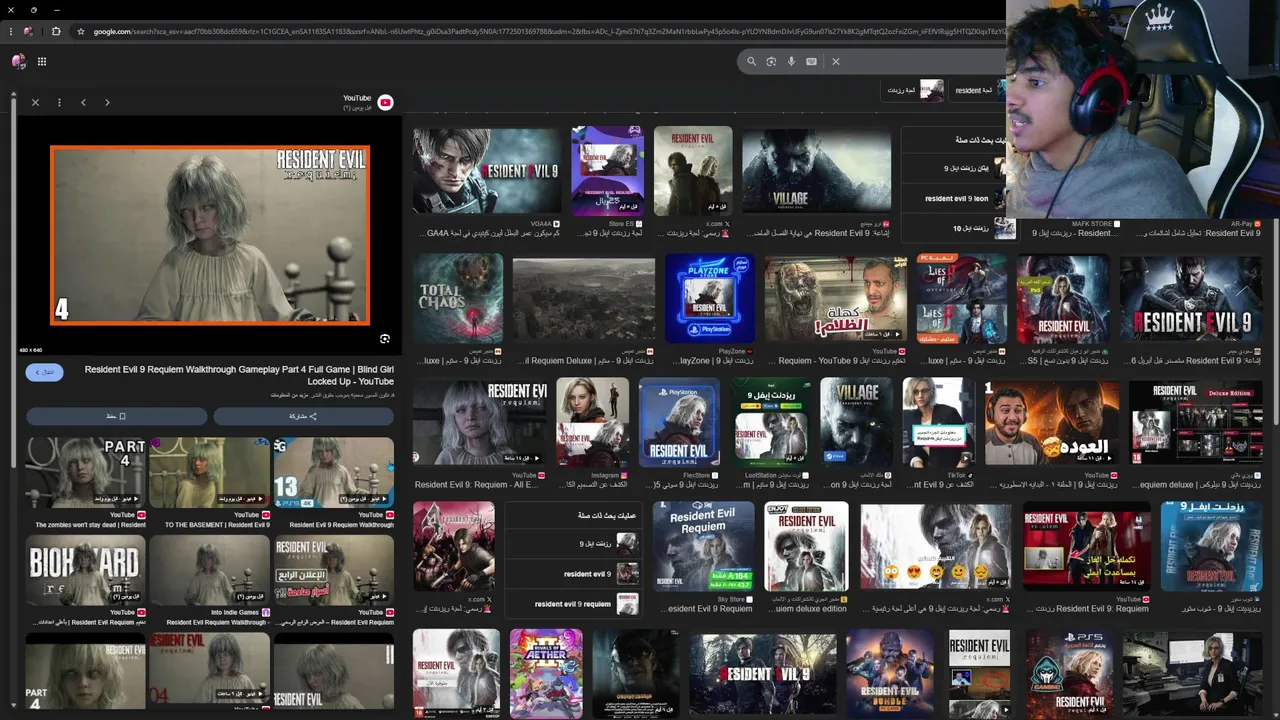Select the 'لعبة رزدنت' filter chip
This screenshot has width=1280, height=720.
coord(915,90)
